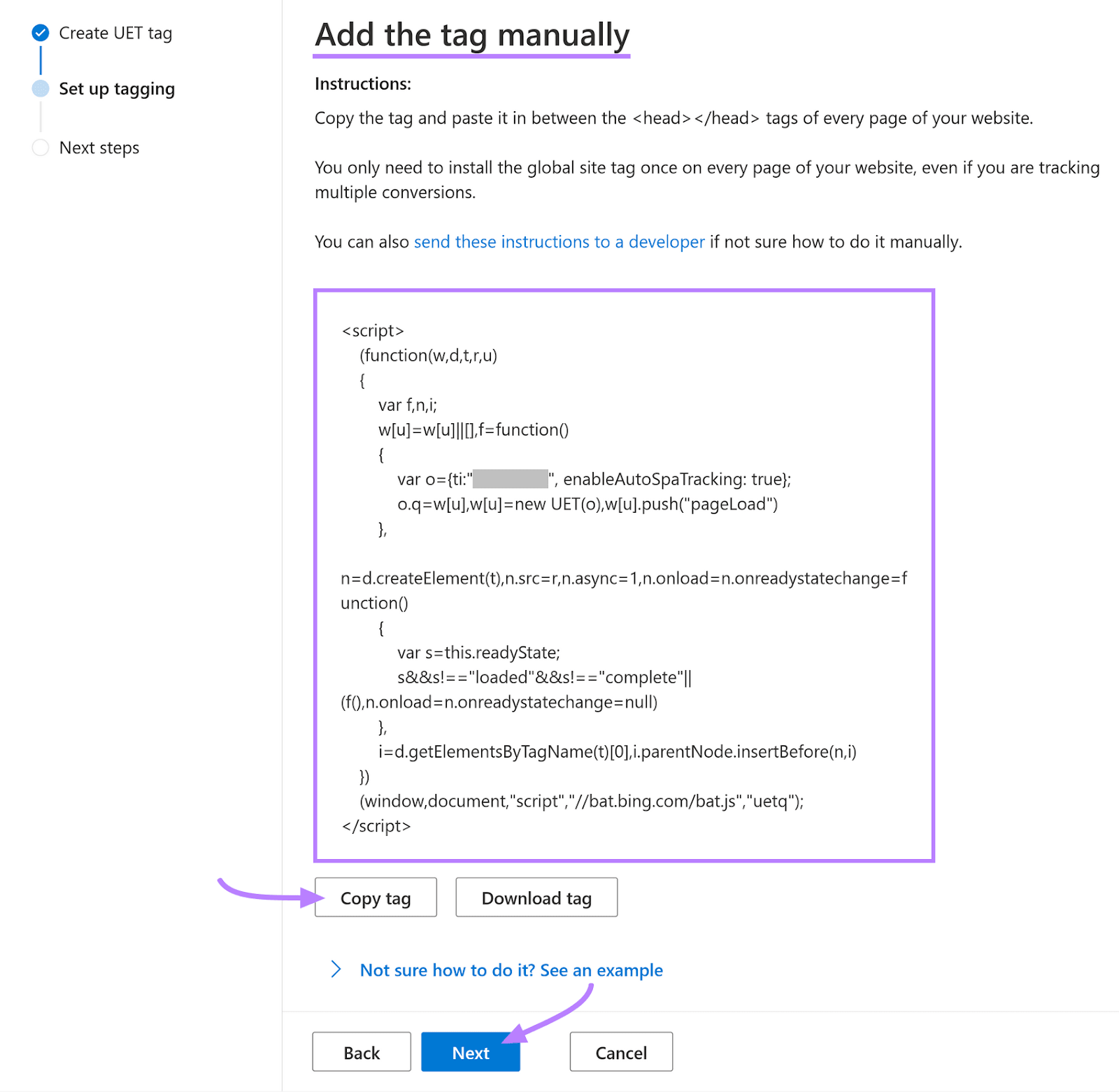Image resolution: width=1119 pixels, height=1092 pixels.
Task: Click the Download tag button
Action: pos(536,898)
